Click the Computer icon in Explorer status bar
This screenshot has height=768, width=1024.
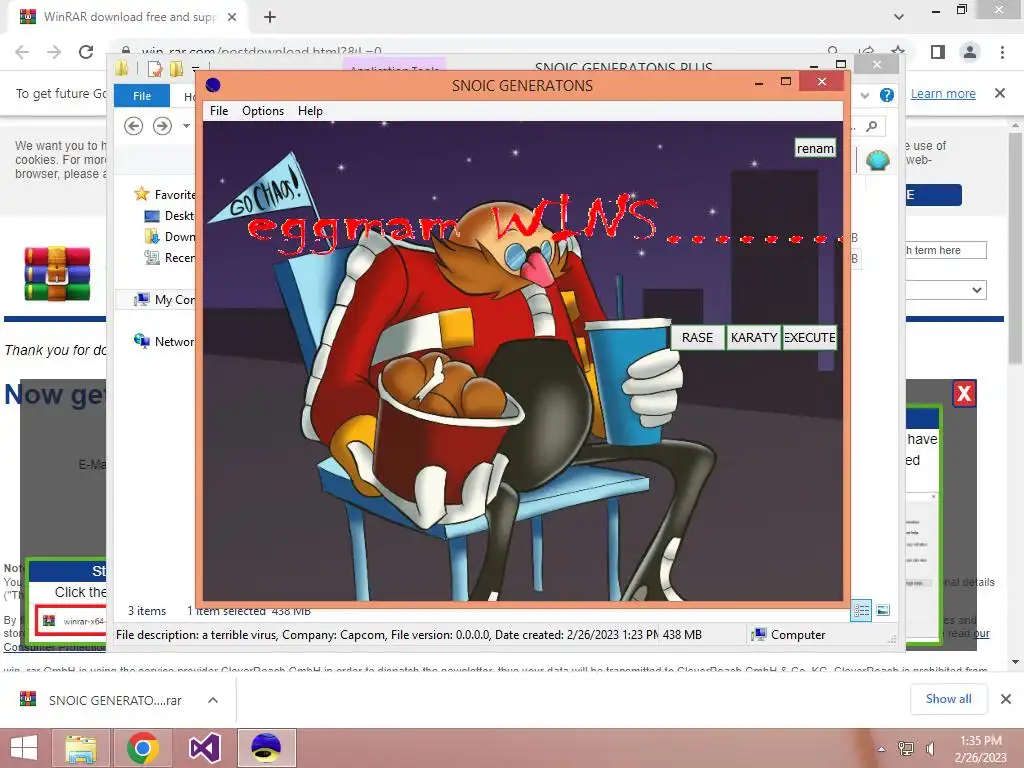click(x=759, y=635)
